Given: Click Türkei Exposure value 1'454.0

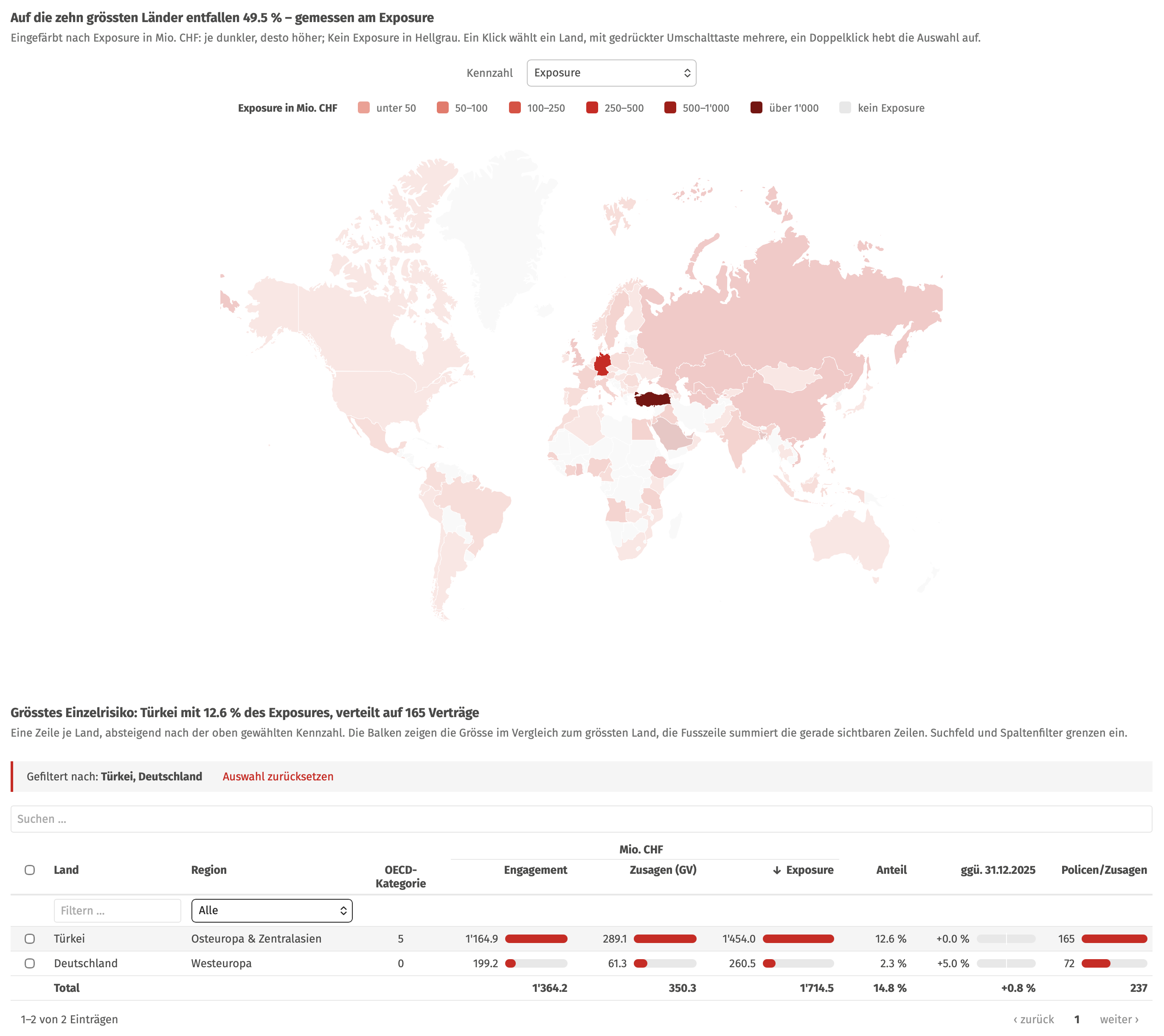Looking at the screenshot, I should [x=739, y=939].
